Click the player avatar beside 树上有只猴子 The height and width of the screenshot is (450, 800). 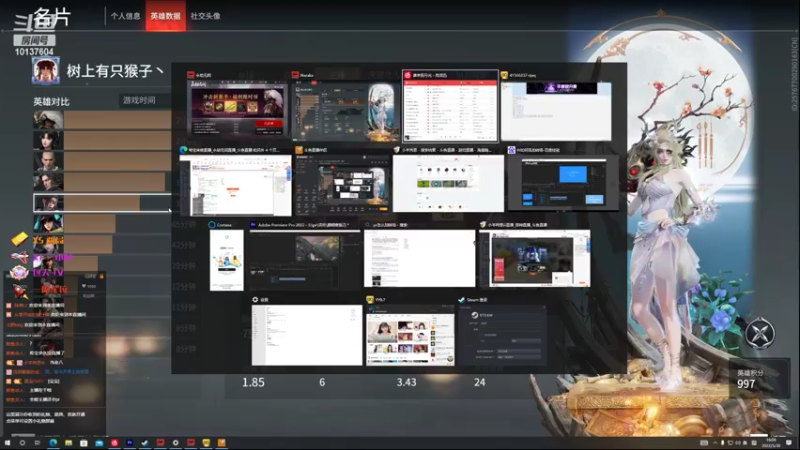45,70
